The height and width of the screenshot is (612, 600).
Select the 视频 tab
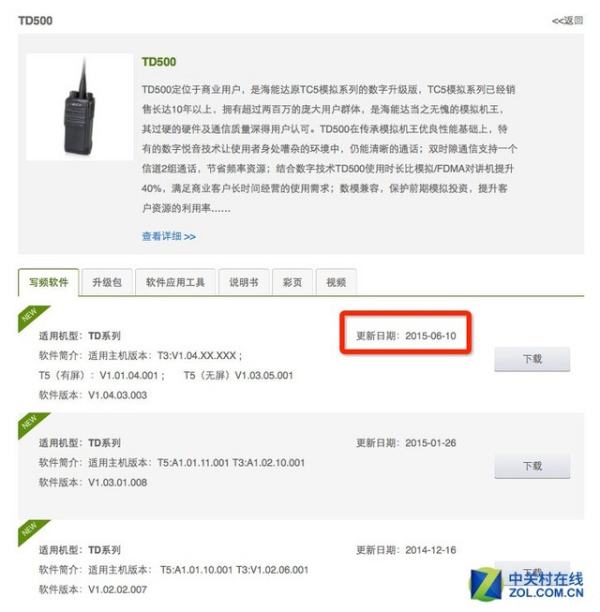[336, 282]
